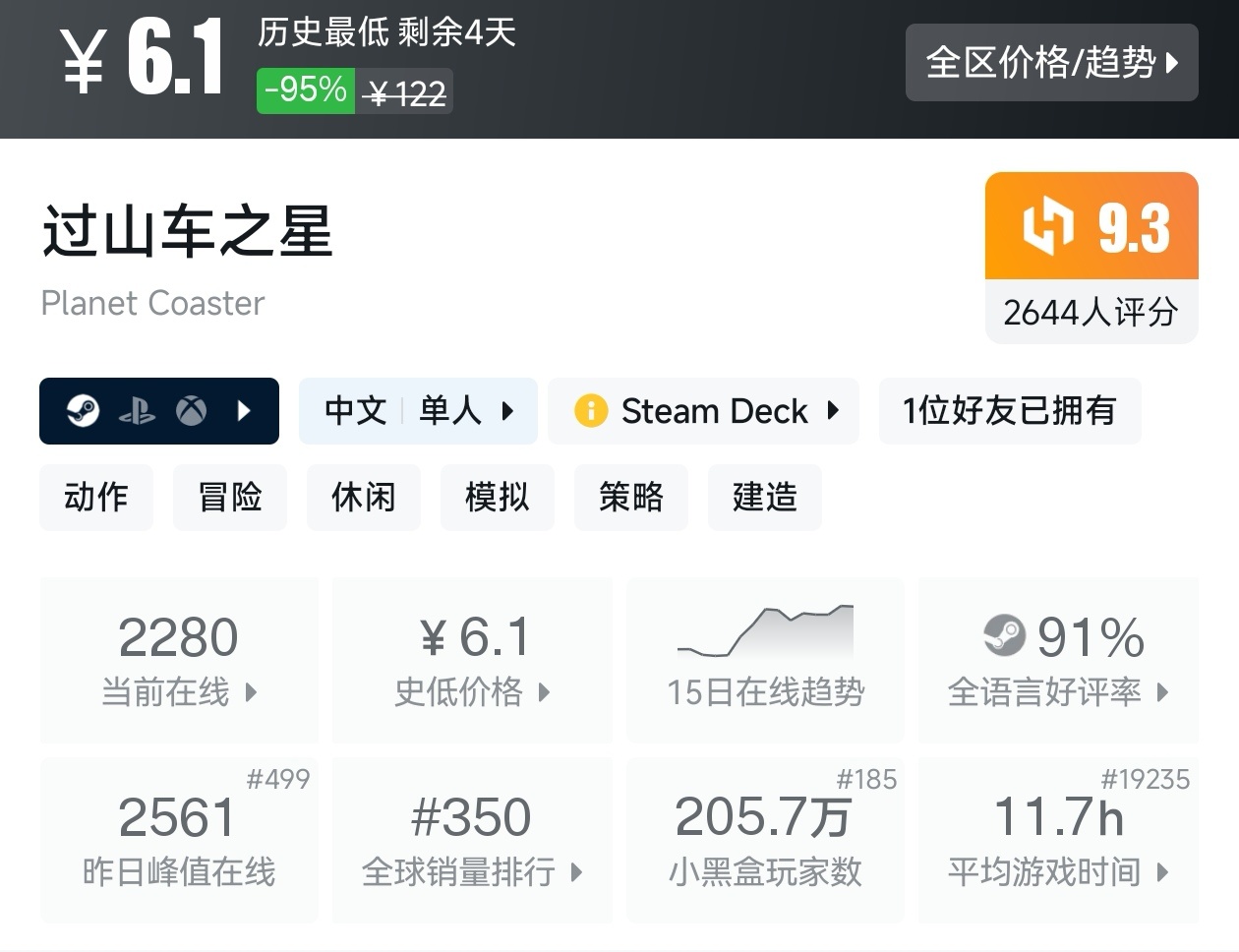View 史低价格 lowest price history
The image size is (1239, 952).
click(x=472, y=659)
